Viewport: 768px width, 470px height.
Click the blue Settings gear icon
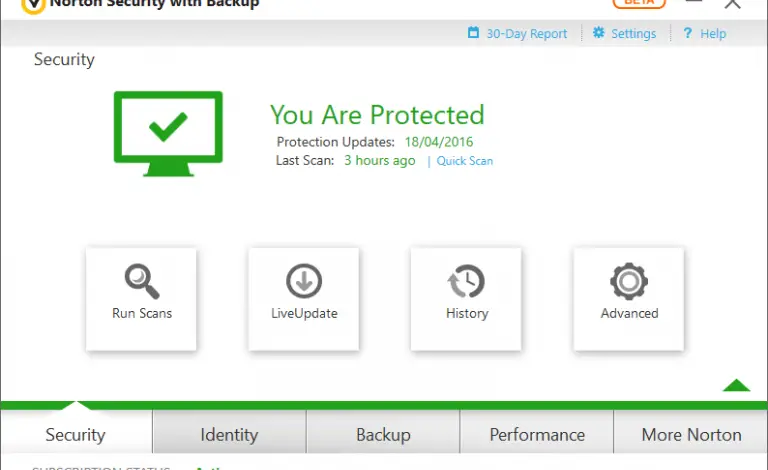pyautogui.click(x=599, y=33)
